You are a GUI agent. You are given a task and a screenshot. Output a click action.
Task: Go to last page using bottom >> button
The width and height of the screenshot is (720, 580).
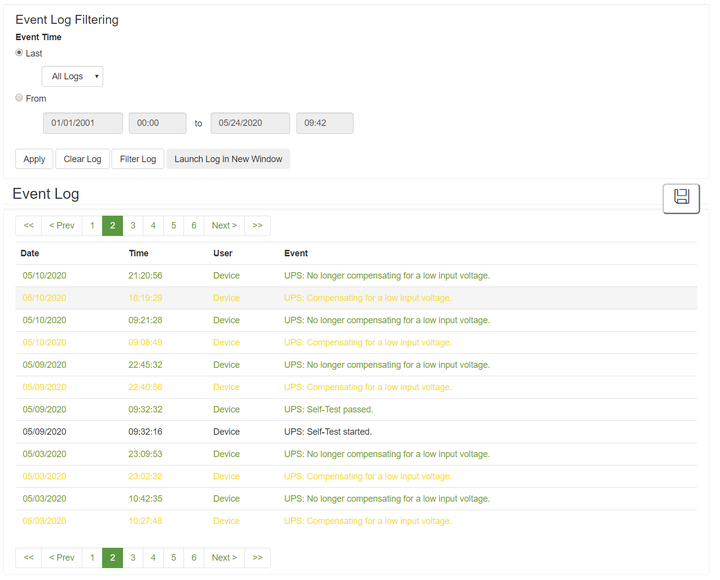coord(258,557)
